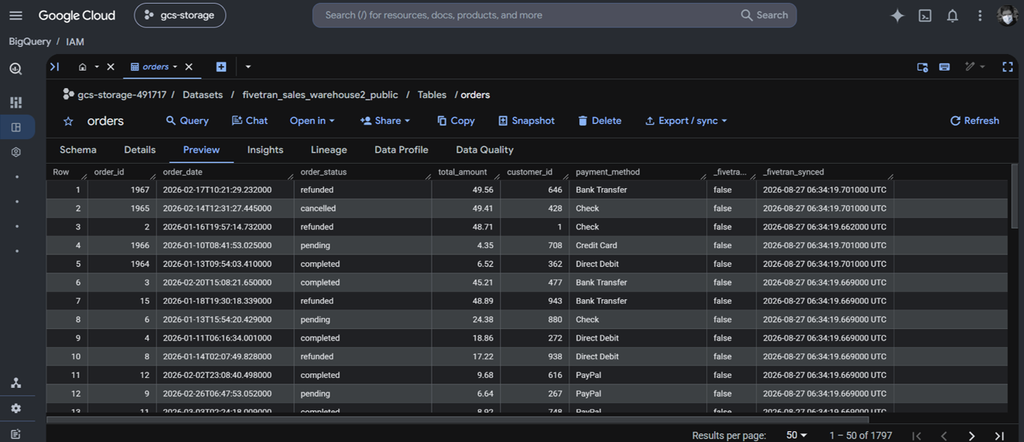Expand the orders tab dropdown arrow

point(175,67)
